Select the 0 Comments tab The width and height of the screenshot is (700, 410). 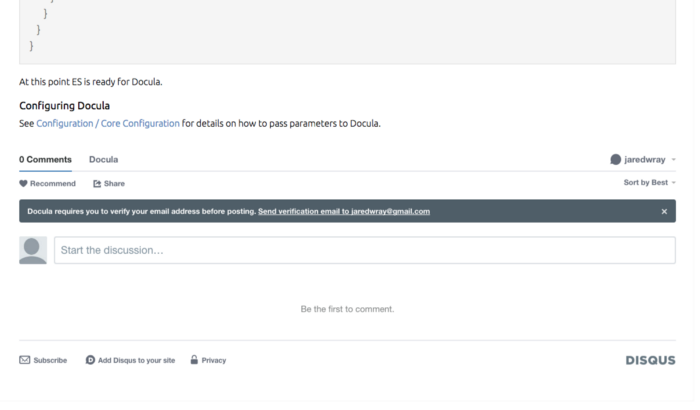45,159
